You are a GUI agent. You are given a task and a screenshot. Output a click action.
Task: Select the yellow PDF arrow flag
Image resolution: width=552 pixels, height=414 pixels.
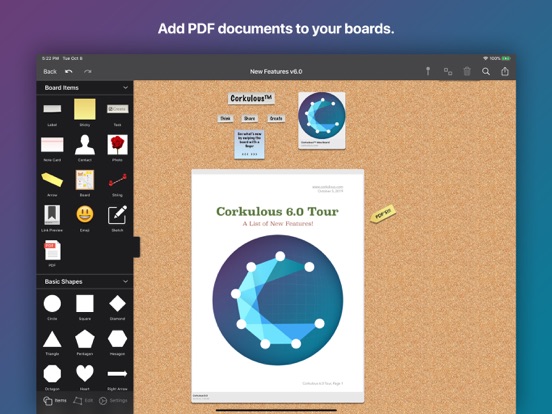point(383,214)
